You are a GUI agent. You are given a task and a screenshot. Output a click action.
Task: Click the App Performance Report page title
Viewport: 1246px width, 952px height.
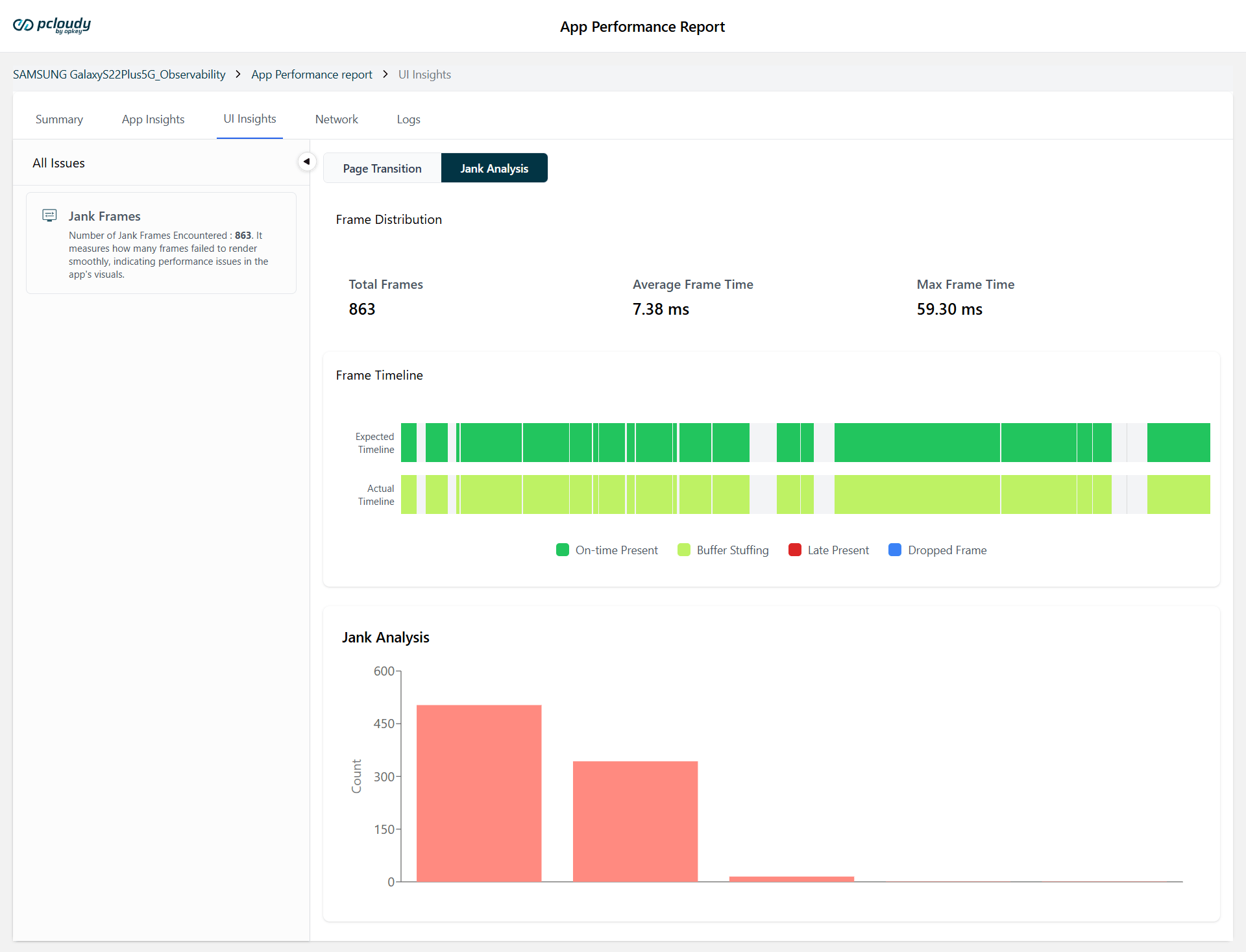642,27
